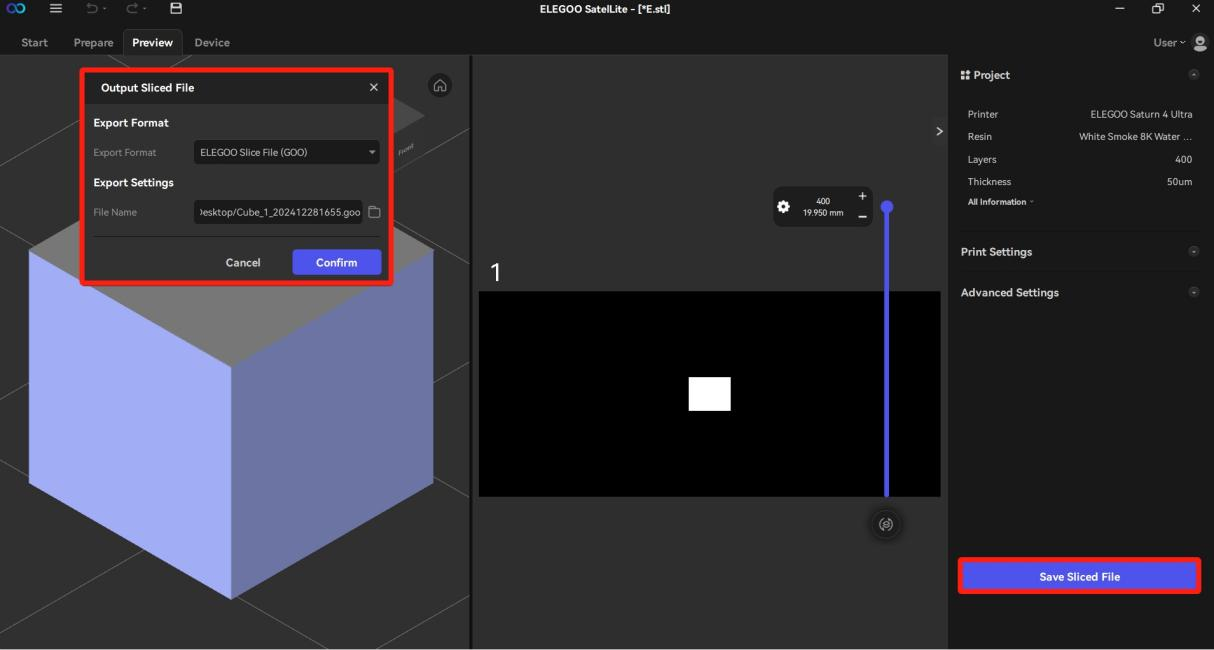1214x650 pixels.
Task: Click the layer slider handle
Action: point(886,207)
